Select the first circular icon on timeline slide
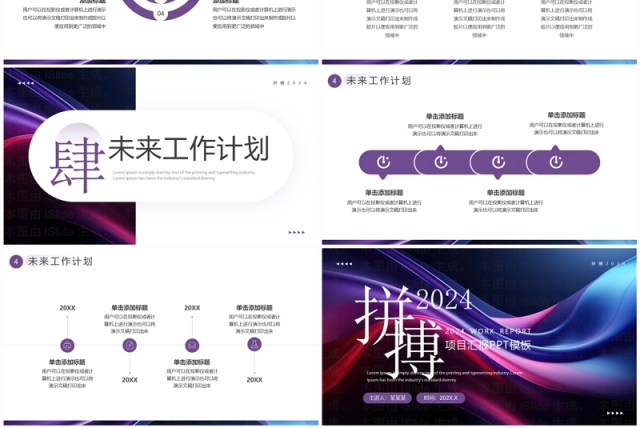 (x=67, y=345)
